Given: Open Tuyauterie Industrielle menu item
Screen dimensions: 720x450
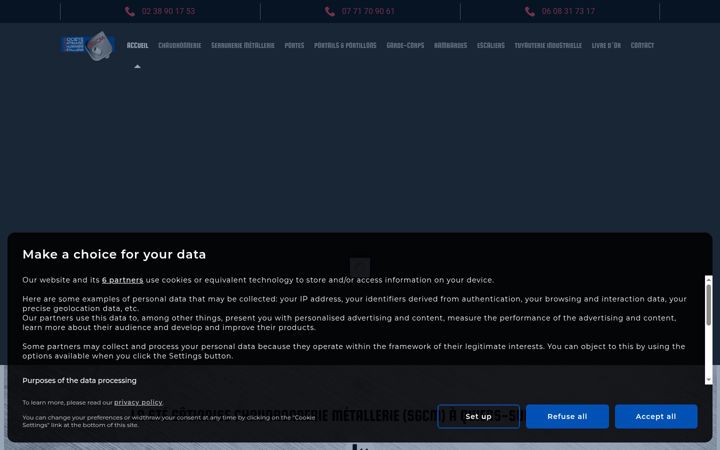Looking at the screenshot, I should 548,45.
